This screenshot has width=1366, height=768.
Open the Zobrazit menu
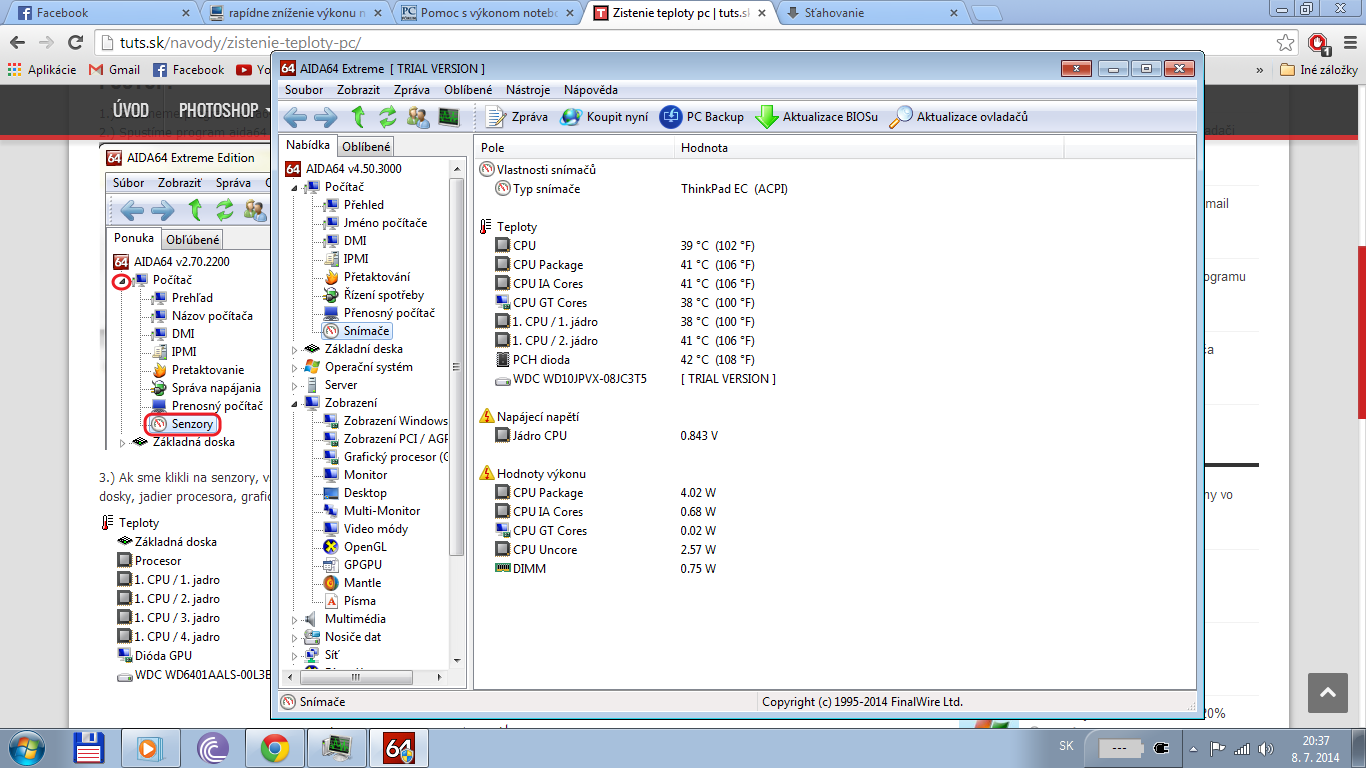[359, 90]
